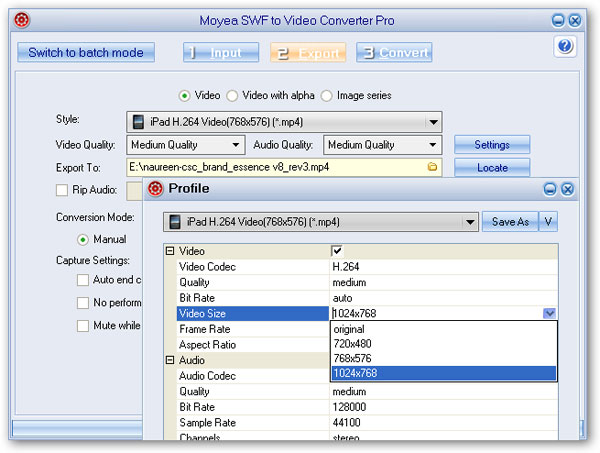Viewport: 600px width, 453px height.
Task: Select the Video Codec row
Action: [x=367, y=267]
